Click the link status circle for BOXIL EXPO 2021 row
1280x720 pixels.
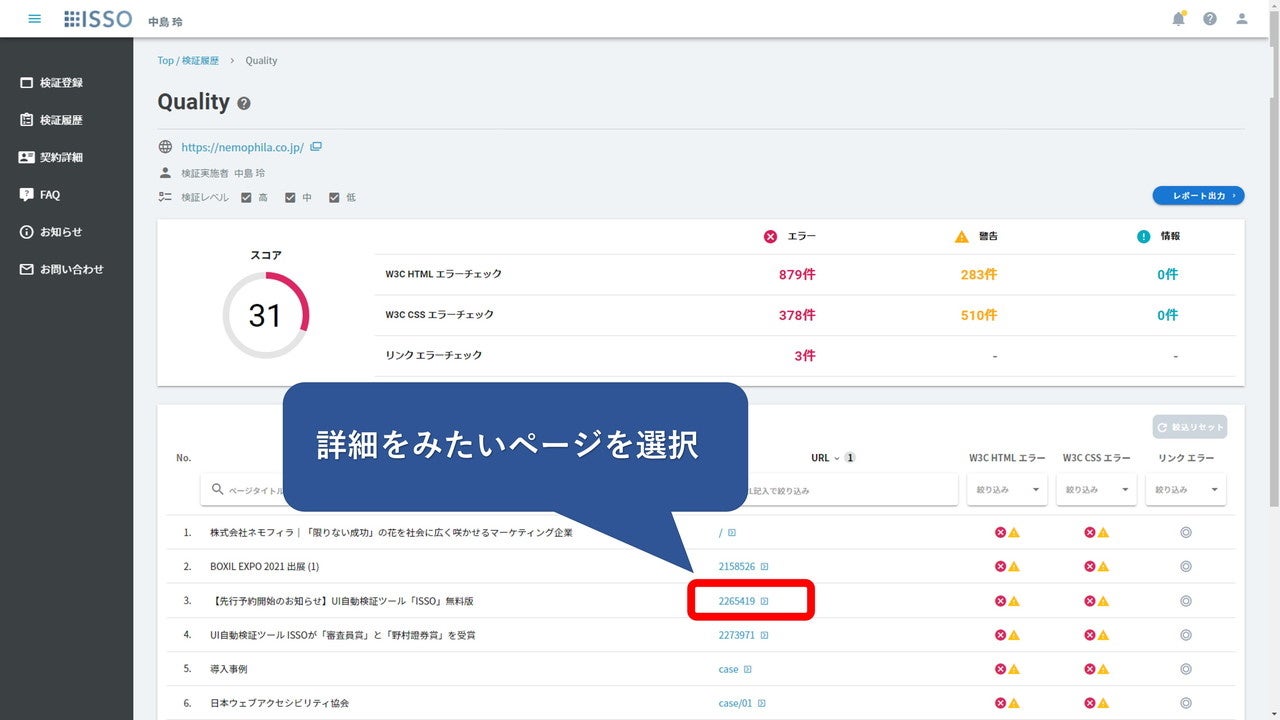[1186, 567]
